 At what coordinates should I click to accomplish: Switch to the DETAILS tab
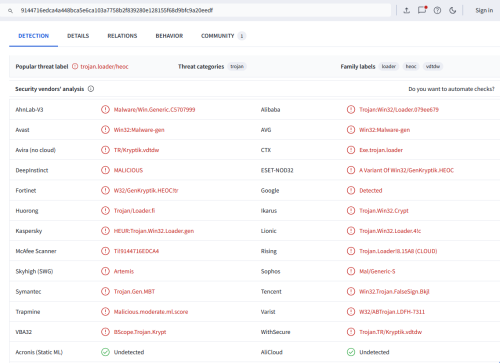coord(78,36)
